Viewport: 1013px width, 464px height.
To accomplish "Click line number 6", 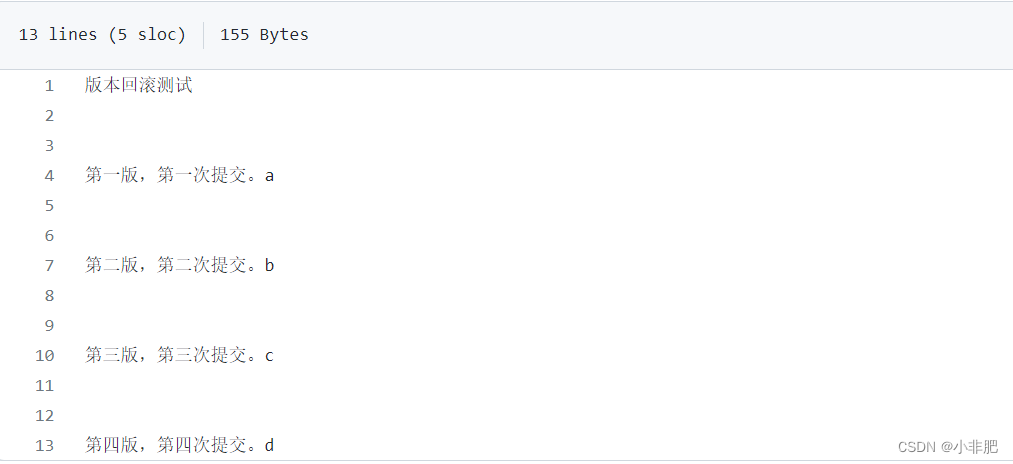I will coord(49,236).
